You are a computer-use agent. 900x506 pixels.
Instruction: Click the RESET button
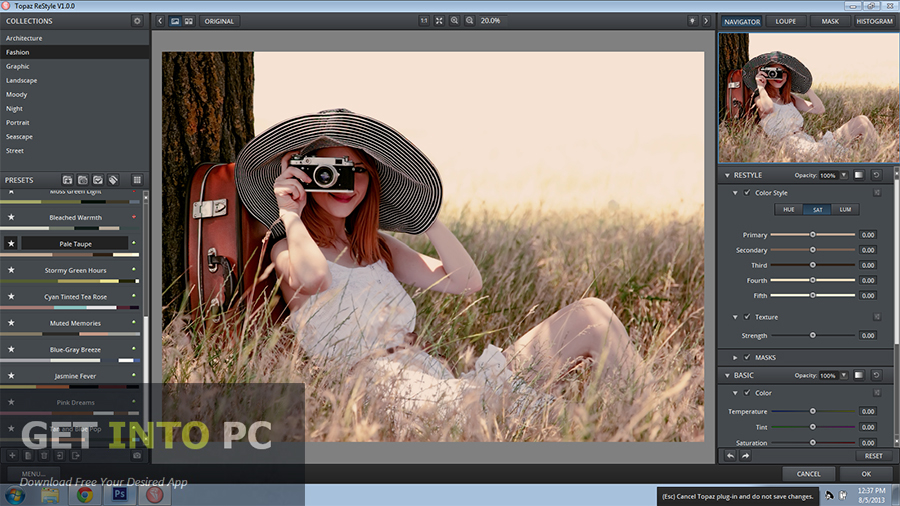click(874, 456)
